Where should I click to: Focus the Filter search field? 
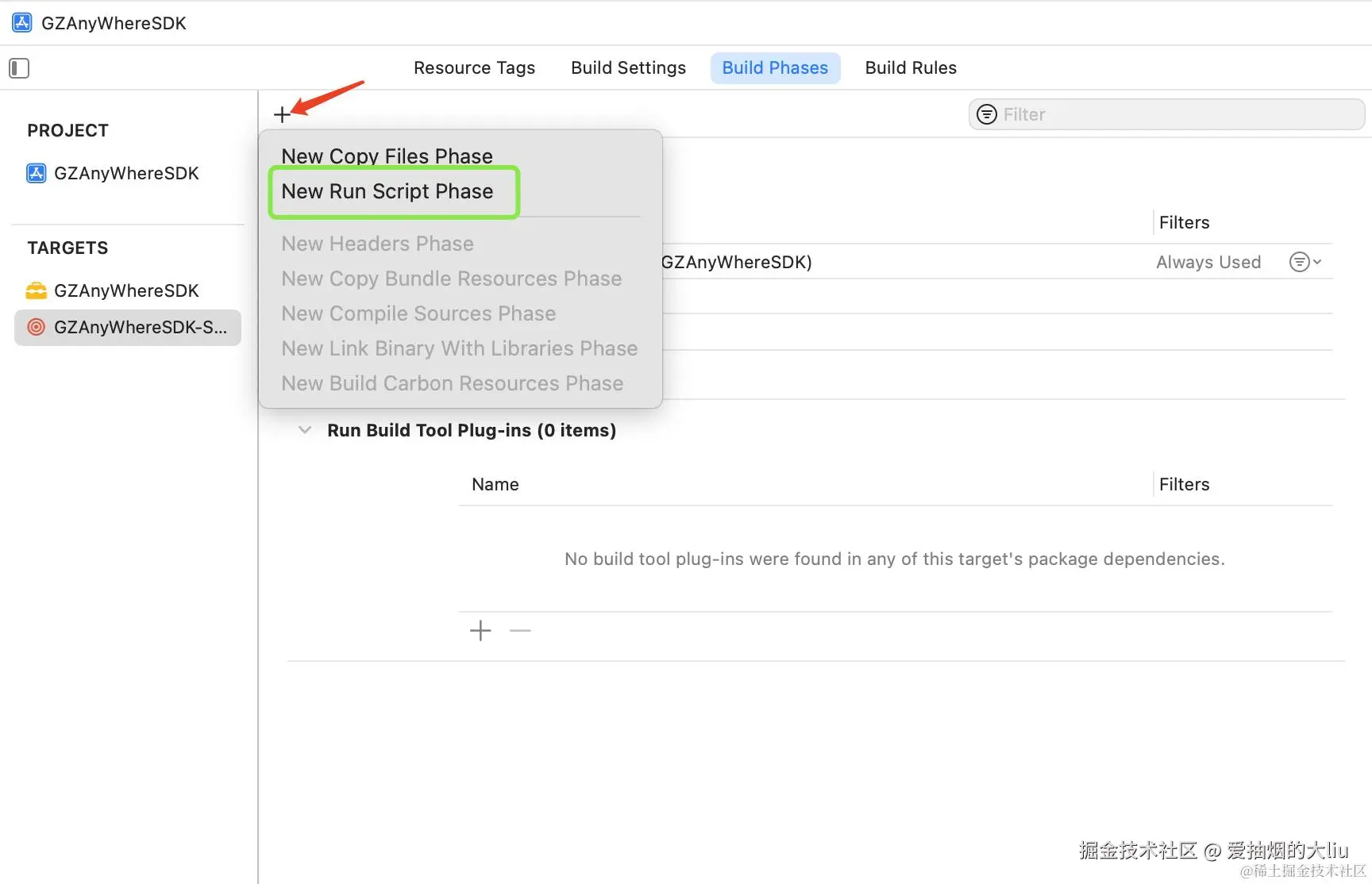pos(1166,114)
